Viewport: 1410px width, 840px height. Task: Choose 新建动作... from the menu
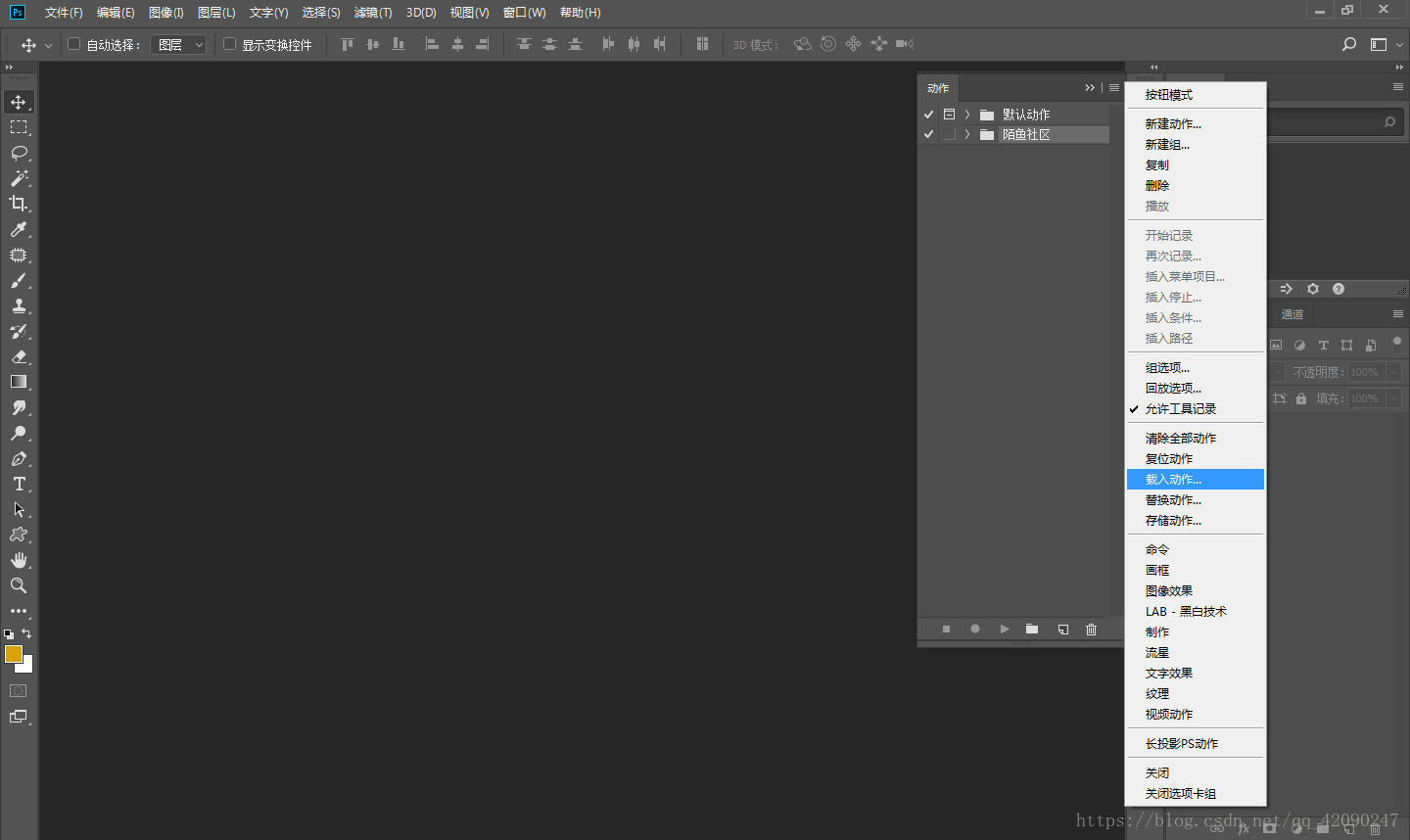point(1196,124)
